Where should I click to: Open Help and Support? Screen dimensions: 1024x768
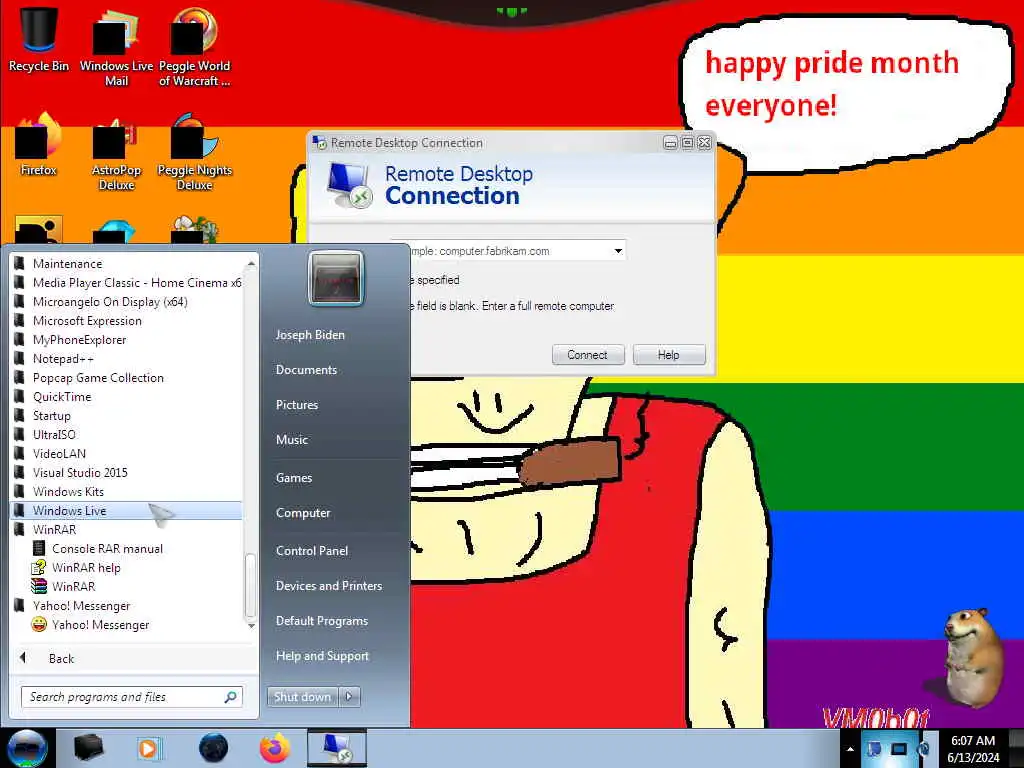323,656
